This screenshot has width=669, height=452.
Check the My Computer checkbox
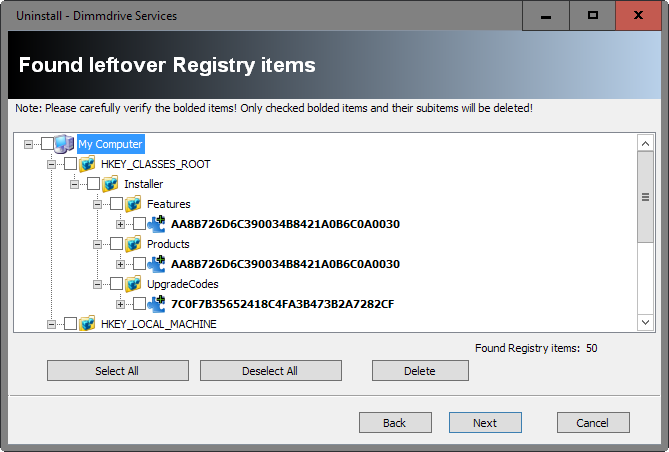[48, 144]
